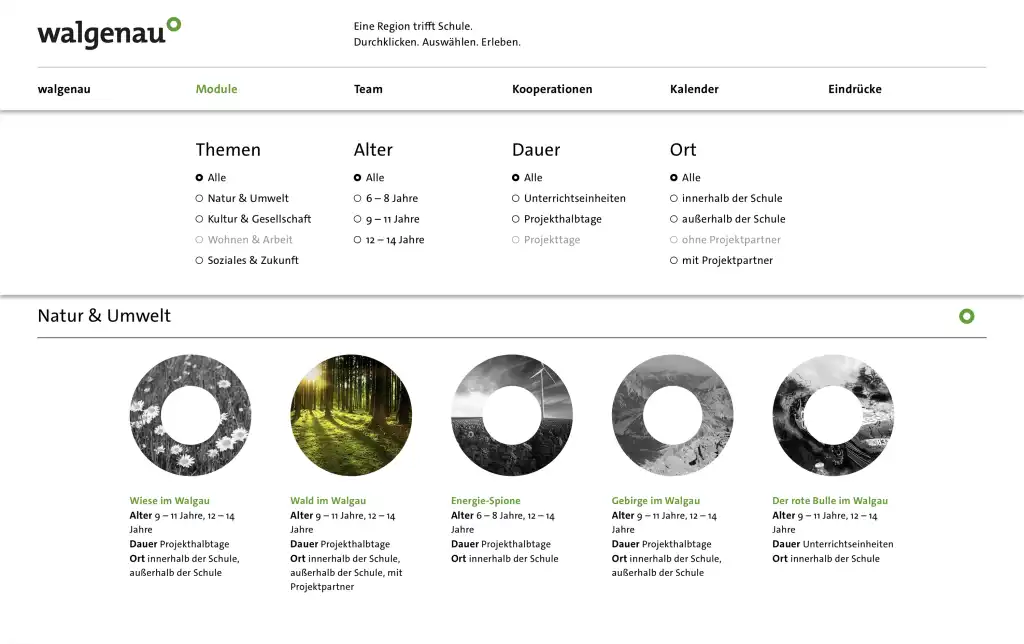Select mit Projektpartner radio option
The height and width of the screenshot is (644, 1024).
tap(726, 260)
